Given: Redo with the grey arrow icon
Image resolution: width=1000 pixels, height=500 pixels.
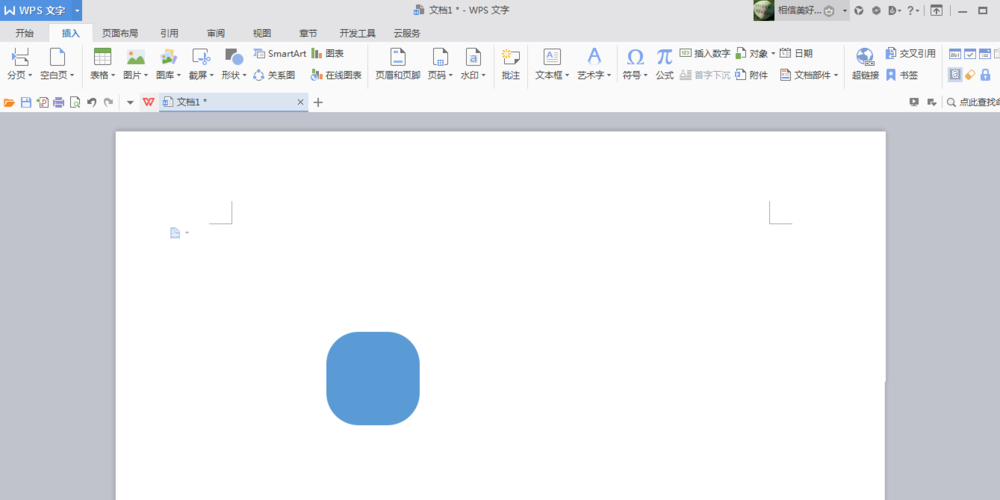Looking at the screenshot, I should 108,102.
